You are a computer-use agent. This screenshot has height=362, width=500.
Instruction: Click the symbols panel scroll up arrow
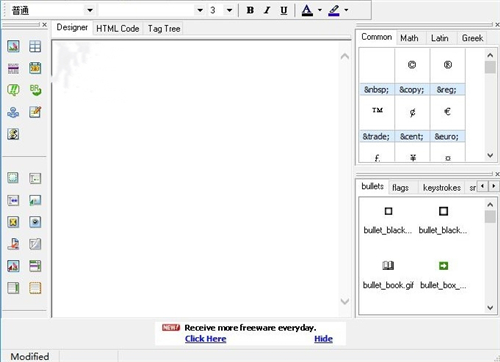coord(490,55)
